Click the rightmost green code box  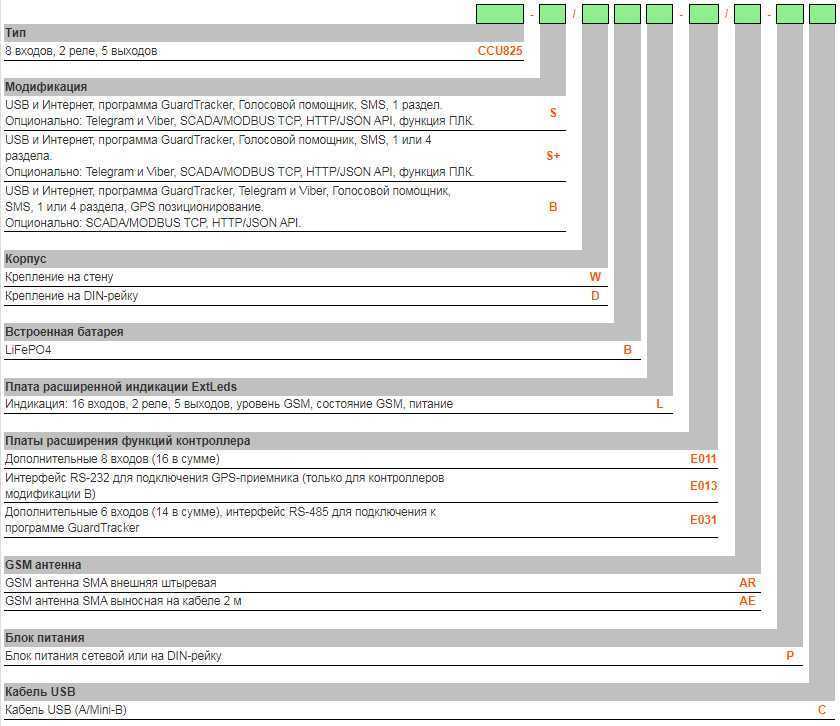point(822,14)
